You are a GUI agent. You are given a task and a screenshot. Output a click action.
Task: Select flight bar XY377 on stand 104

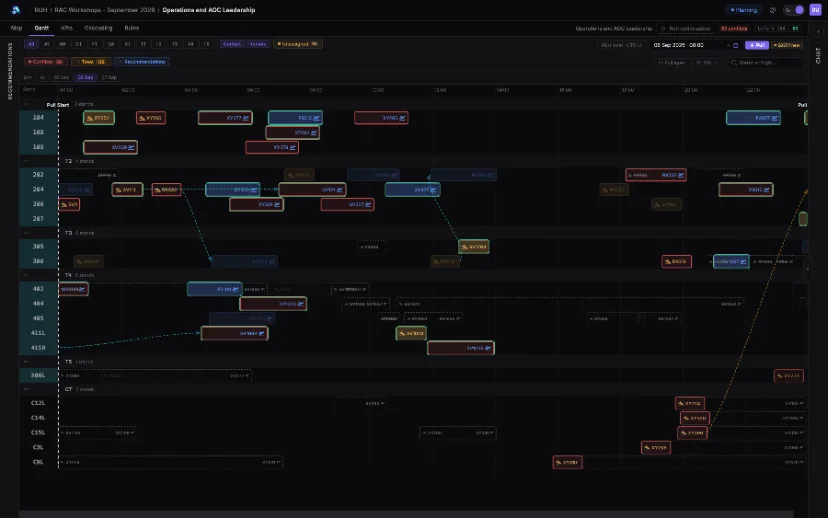(225, 118)
